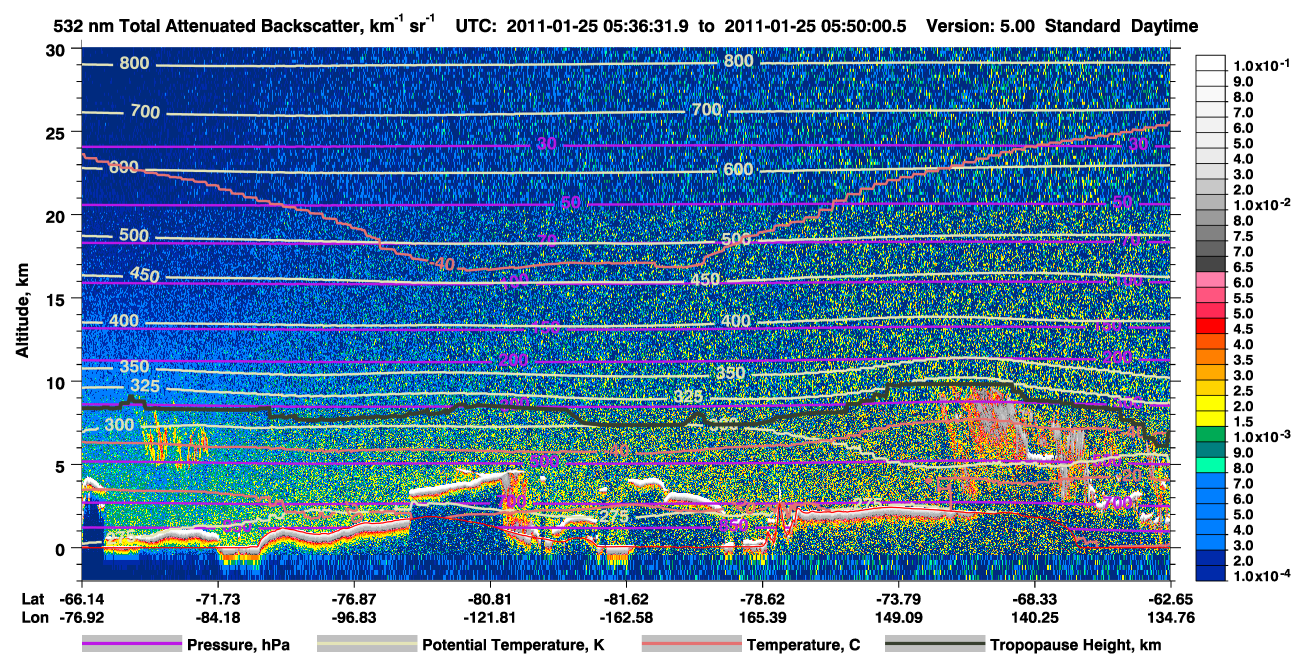Screen dimensions: 1300x667
Task: Click the 'Pressure, hPa' legend text
Action: pos(240,646)
